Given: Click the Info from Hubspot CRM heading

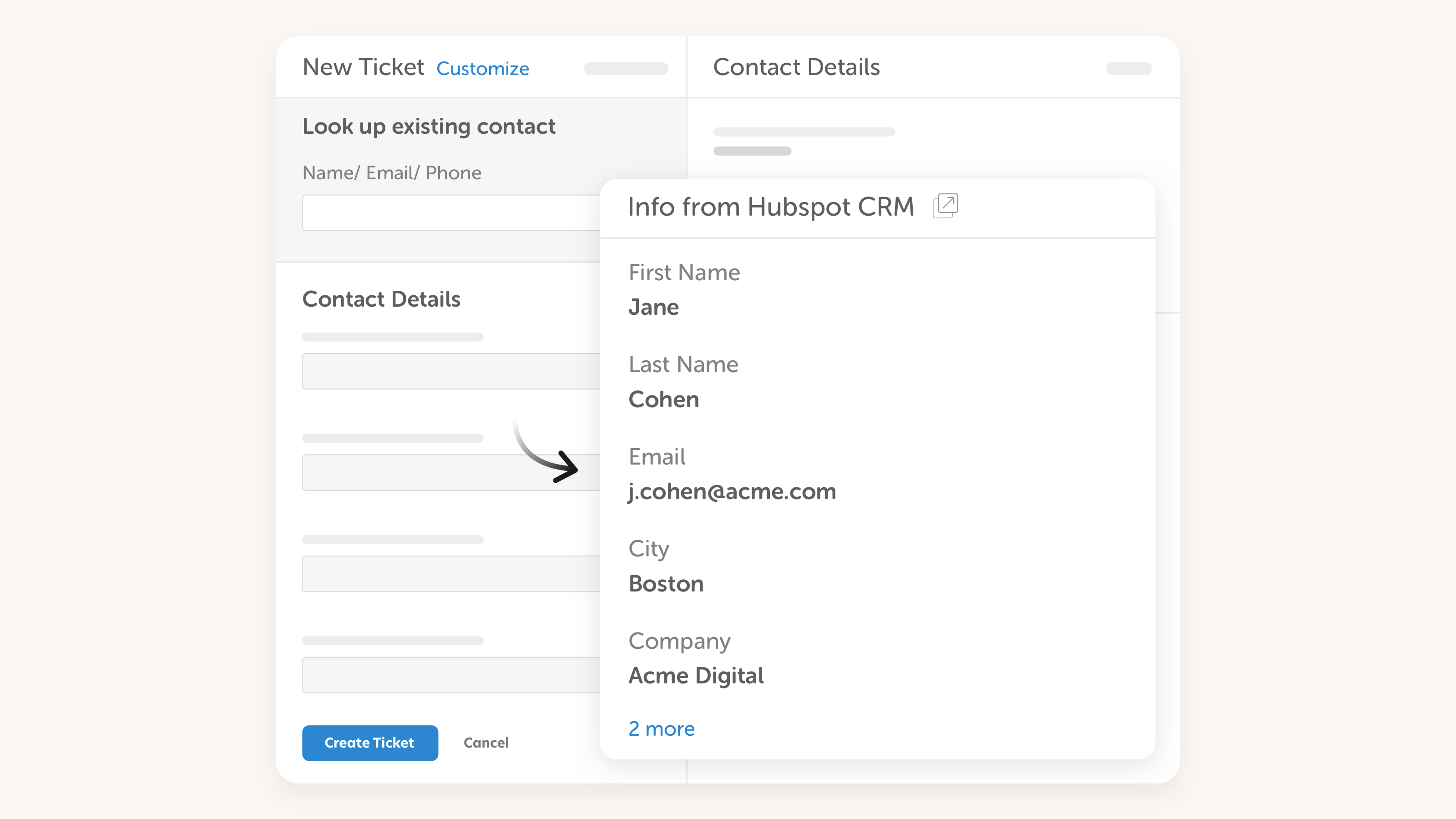Looking at the screenshot, I should pyautogui.click(x=771, y=207).
